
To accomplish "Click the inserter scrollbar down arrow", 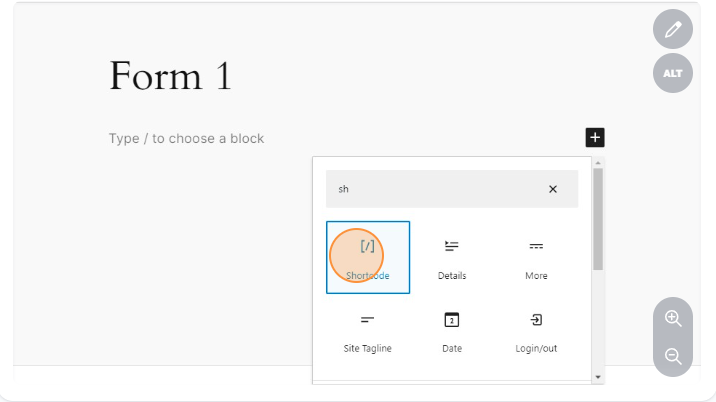I will point(598,377).
